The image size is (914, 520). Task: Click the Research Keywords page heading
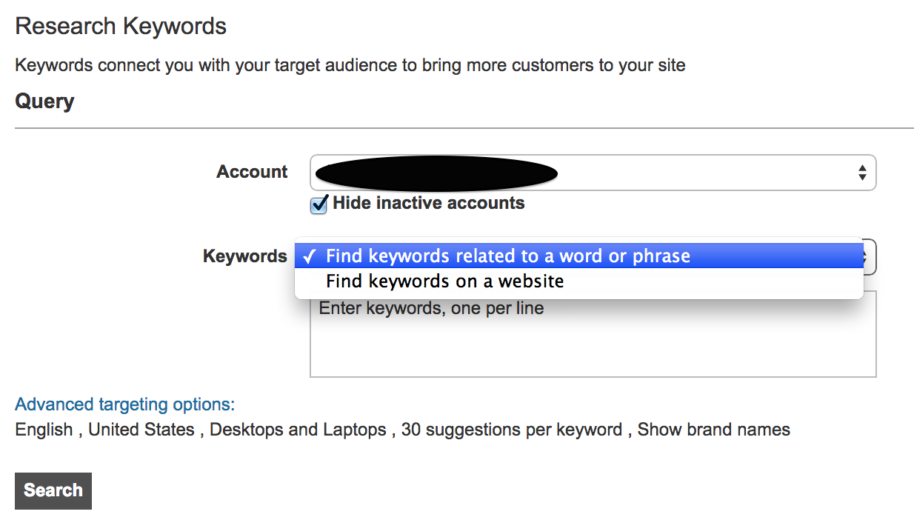(x=121, y=26)
